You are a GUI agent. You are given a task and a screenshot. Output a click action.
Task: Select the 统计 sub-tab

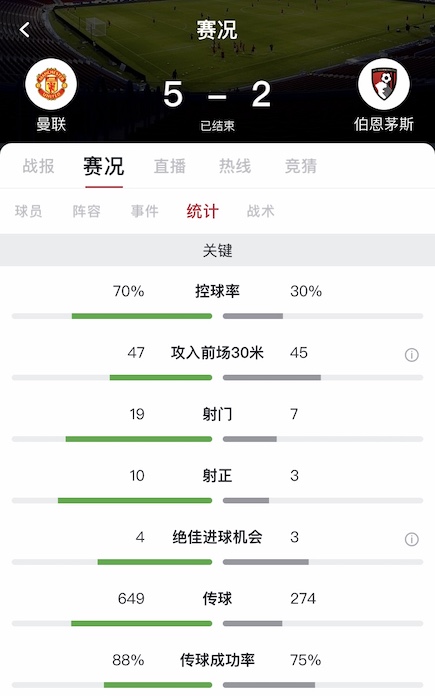pos(202,211)
